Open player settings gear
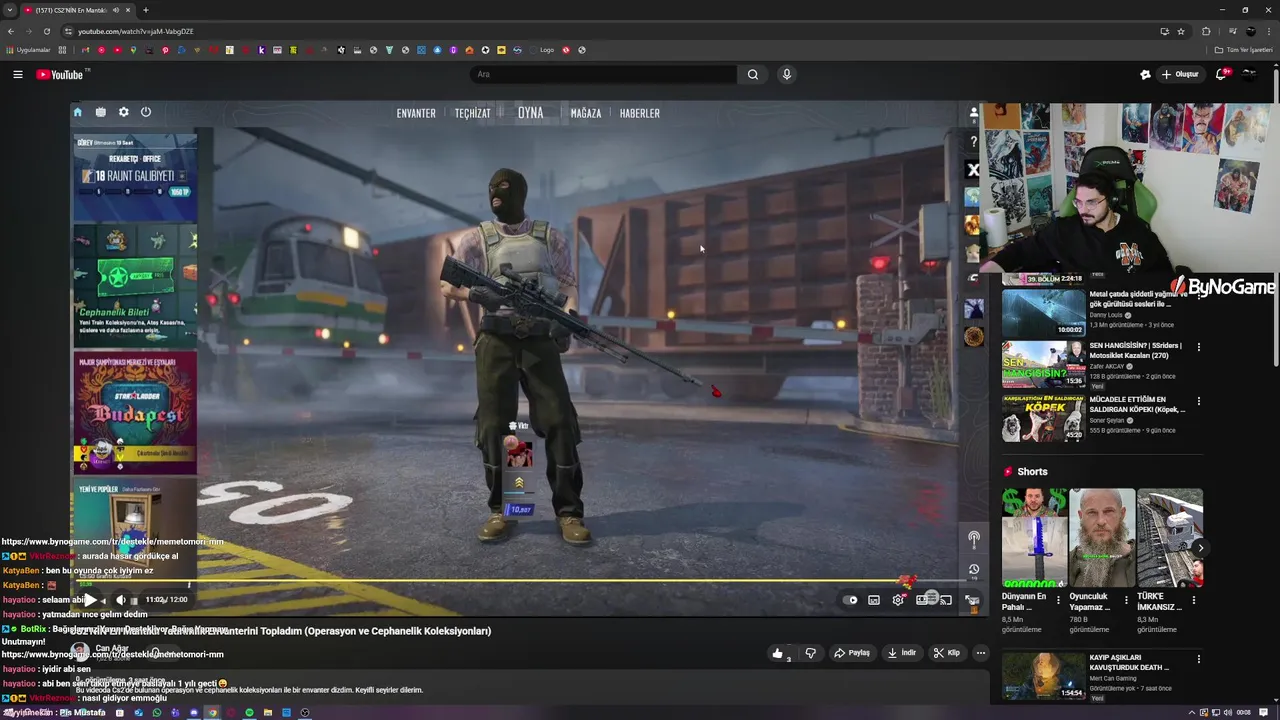1280x720 pixels. click(x=898, y=600)
